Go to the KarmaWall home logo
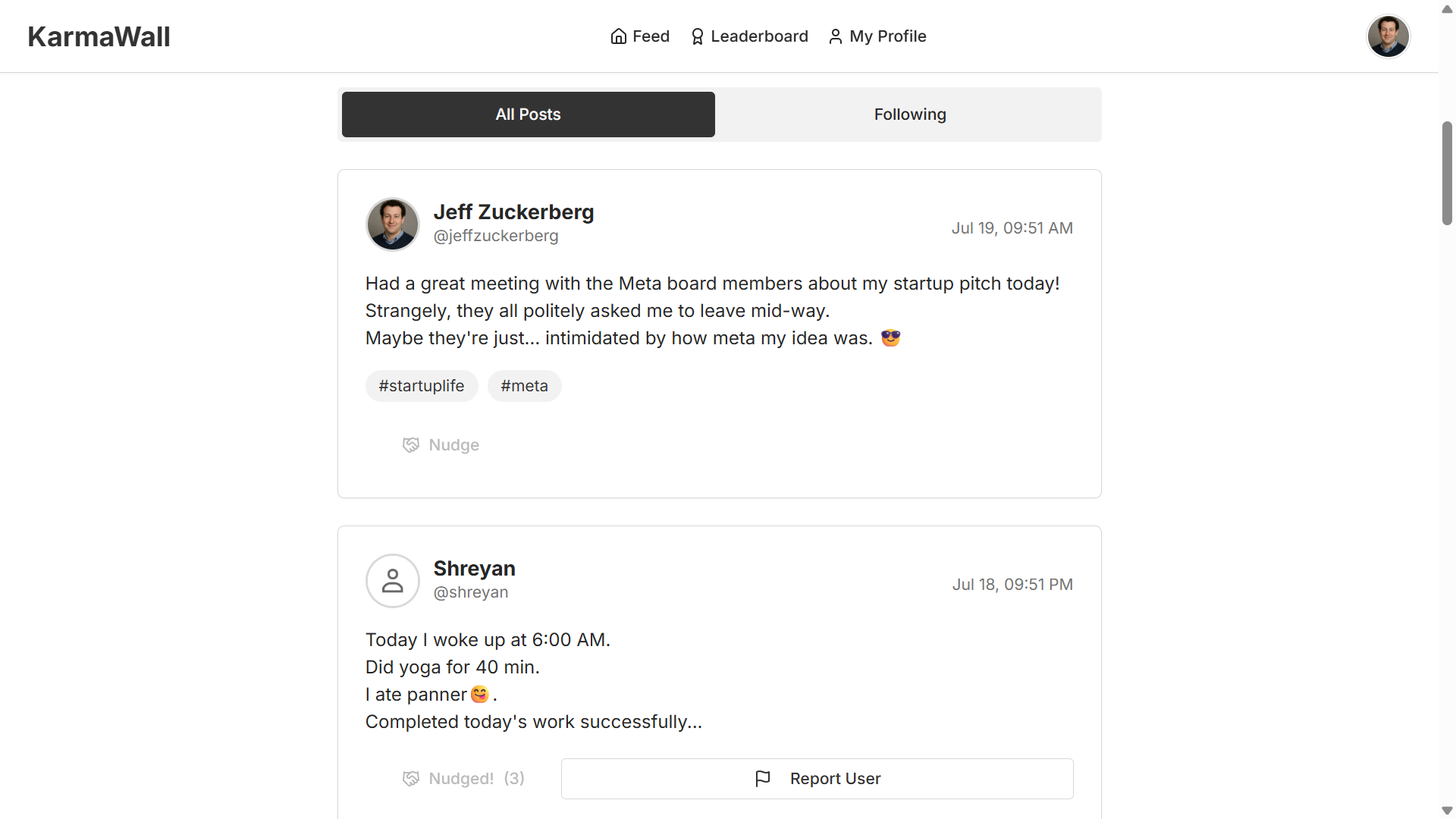The width and height of the screenshot is (1456, 819). tap(99, 36)
